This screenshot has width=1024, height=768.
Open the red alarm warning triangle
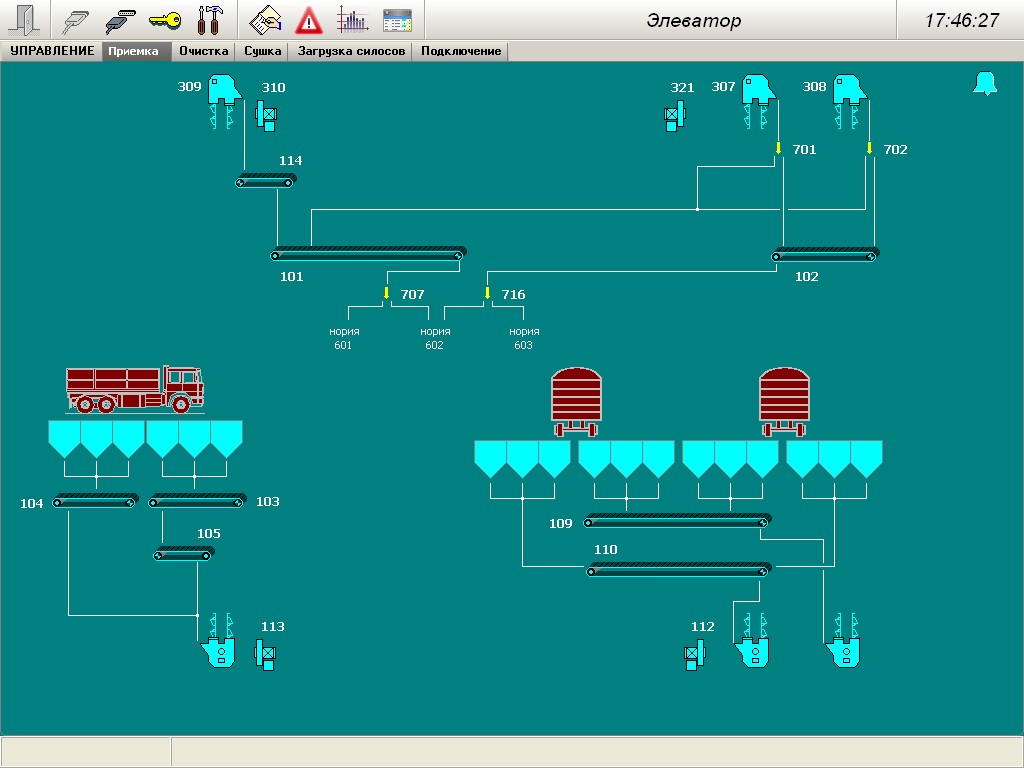[x=309, y=20]
